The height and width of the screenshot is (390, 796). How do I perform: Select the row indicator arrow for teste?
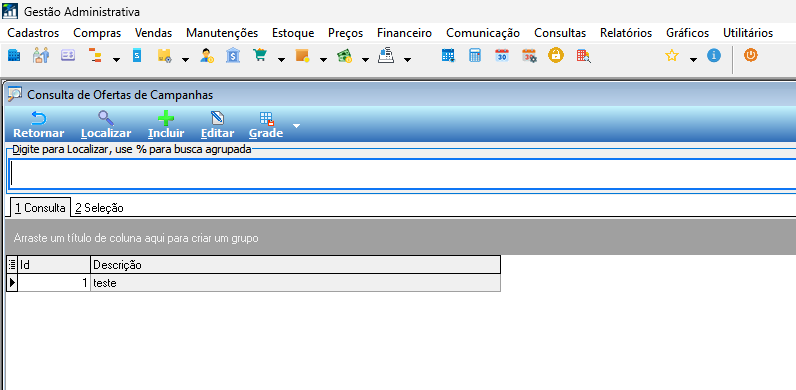click(12, 283)
